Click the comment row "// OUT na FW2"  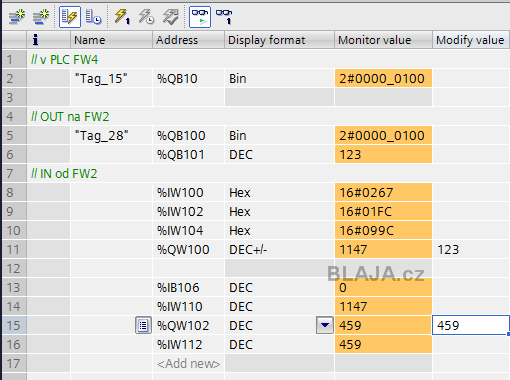(x=268, y=117)
